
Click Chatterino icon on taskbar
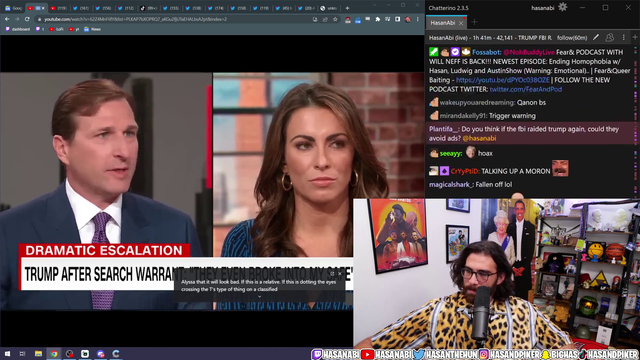point(116,354)
